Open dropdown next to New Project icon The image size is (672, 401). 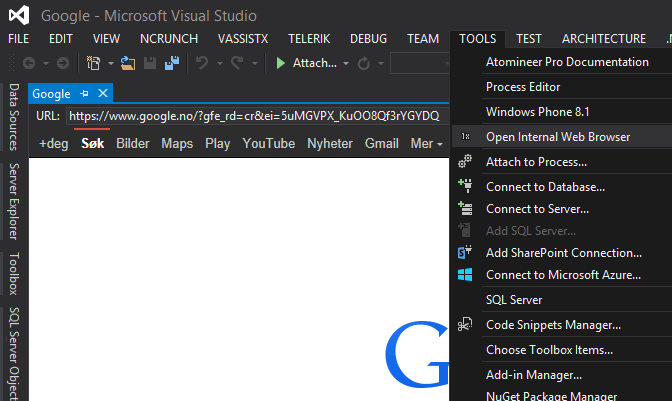point(110,63)
